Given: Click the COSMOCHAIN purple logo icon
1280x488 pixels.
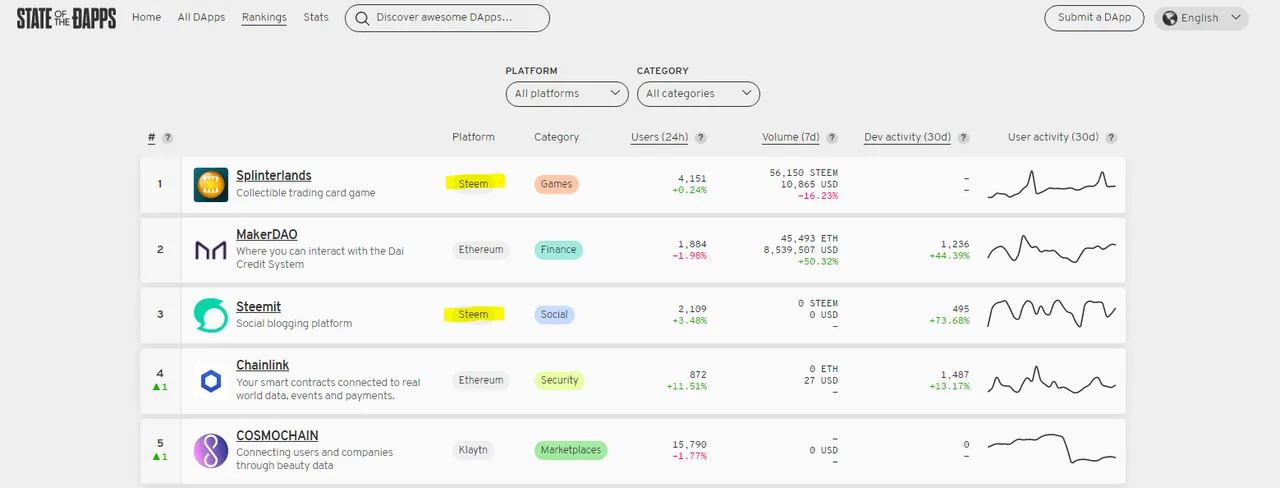Looking at the screenshot, I should coord(211,450).
